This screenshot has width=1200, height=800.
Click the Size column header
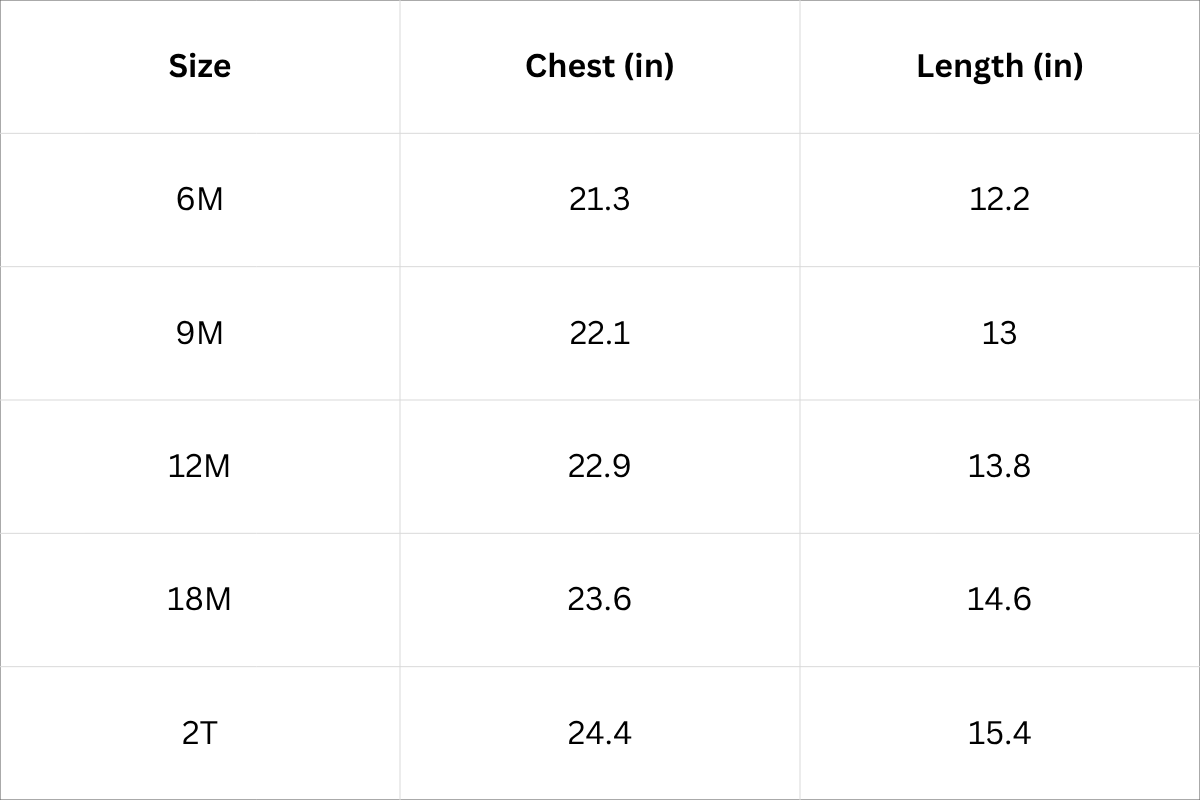(x=200, y=66)
